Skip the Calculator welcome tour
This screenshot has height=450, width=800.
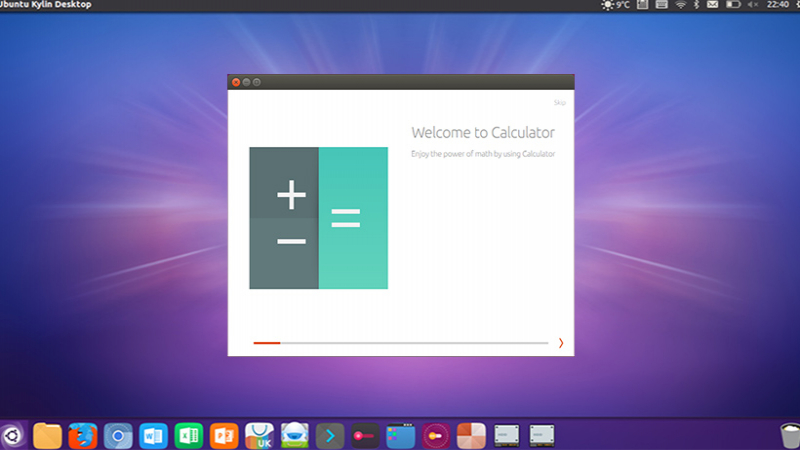(560, 103)
